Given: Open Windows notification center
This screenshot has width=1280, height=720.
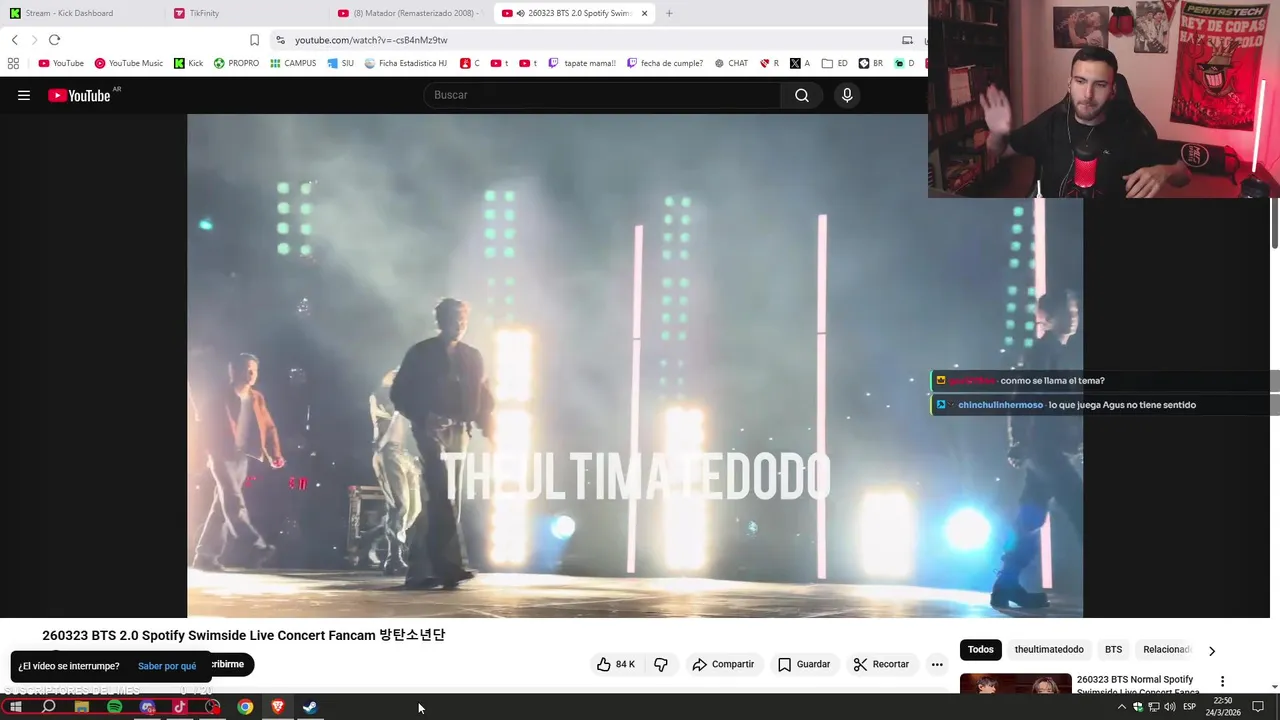Looking at the screenshot, I should point(1258,707).
